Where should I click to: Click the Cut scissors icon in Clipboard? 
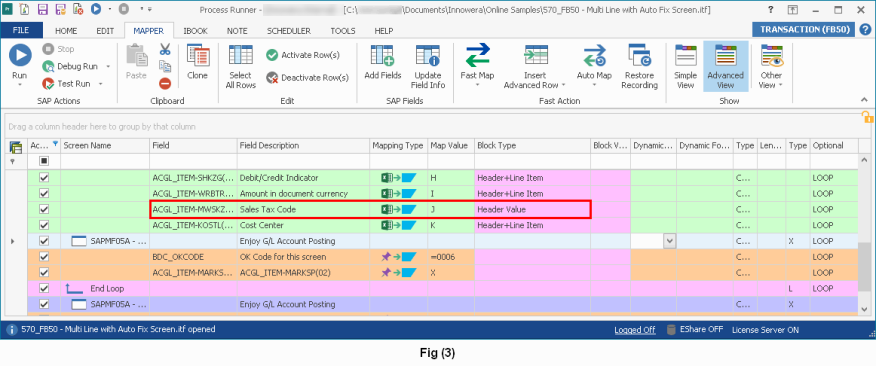(x=164, y=49)
